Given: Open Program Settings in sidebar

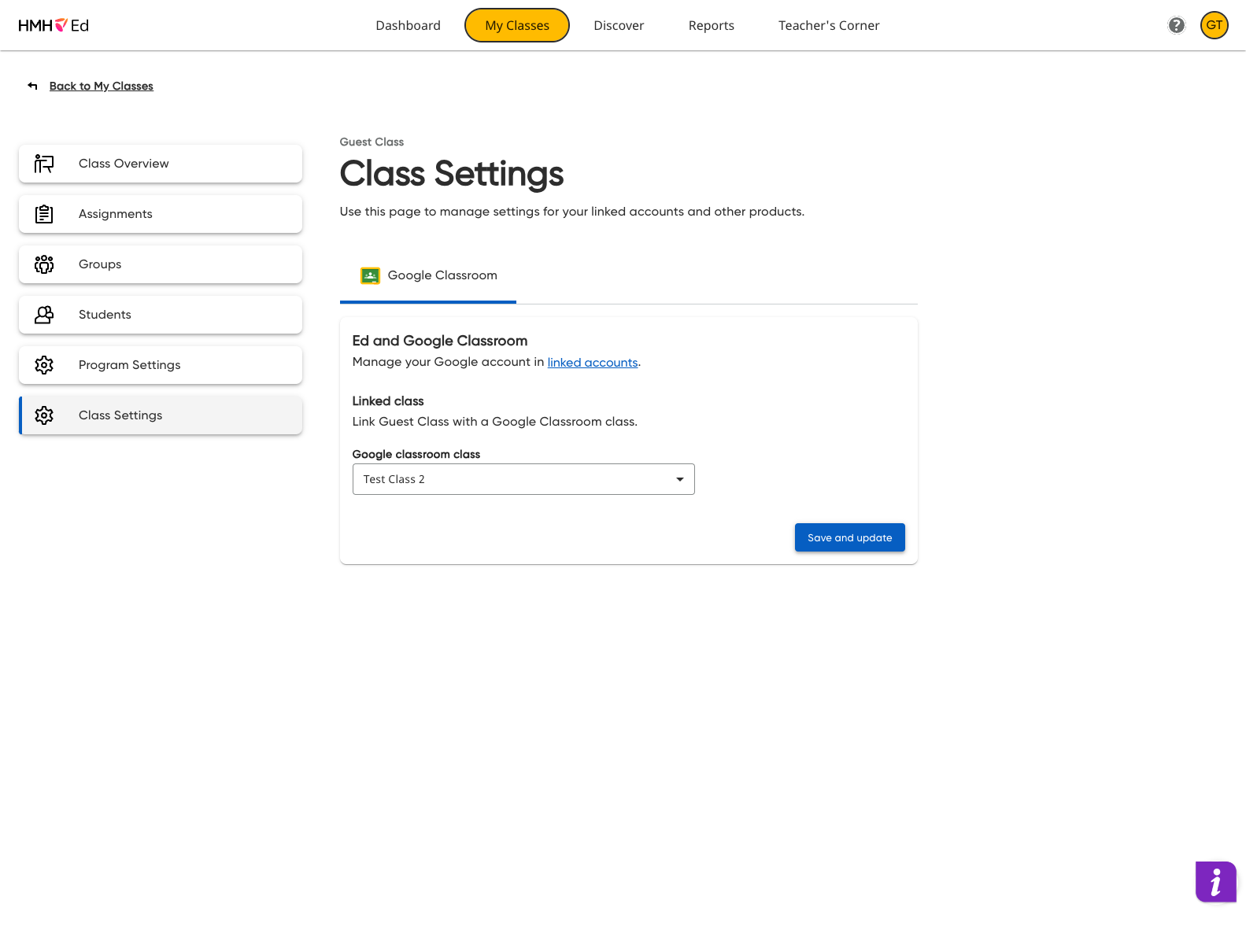Looking at the screenshot, I should (161, 365).
